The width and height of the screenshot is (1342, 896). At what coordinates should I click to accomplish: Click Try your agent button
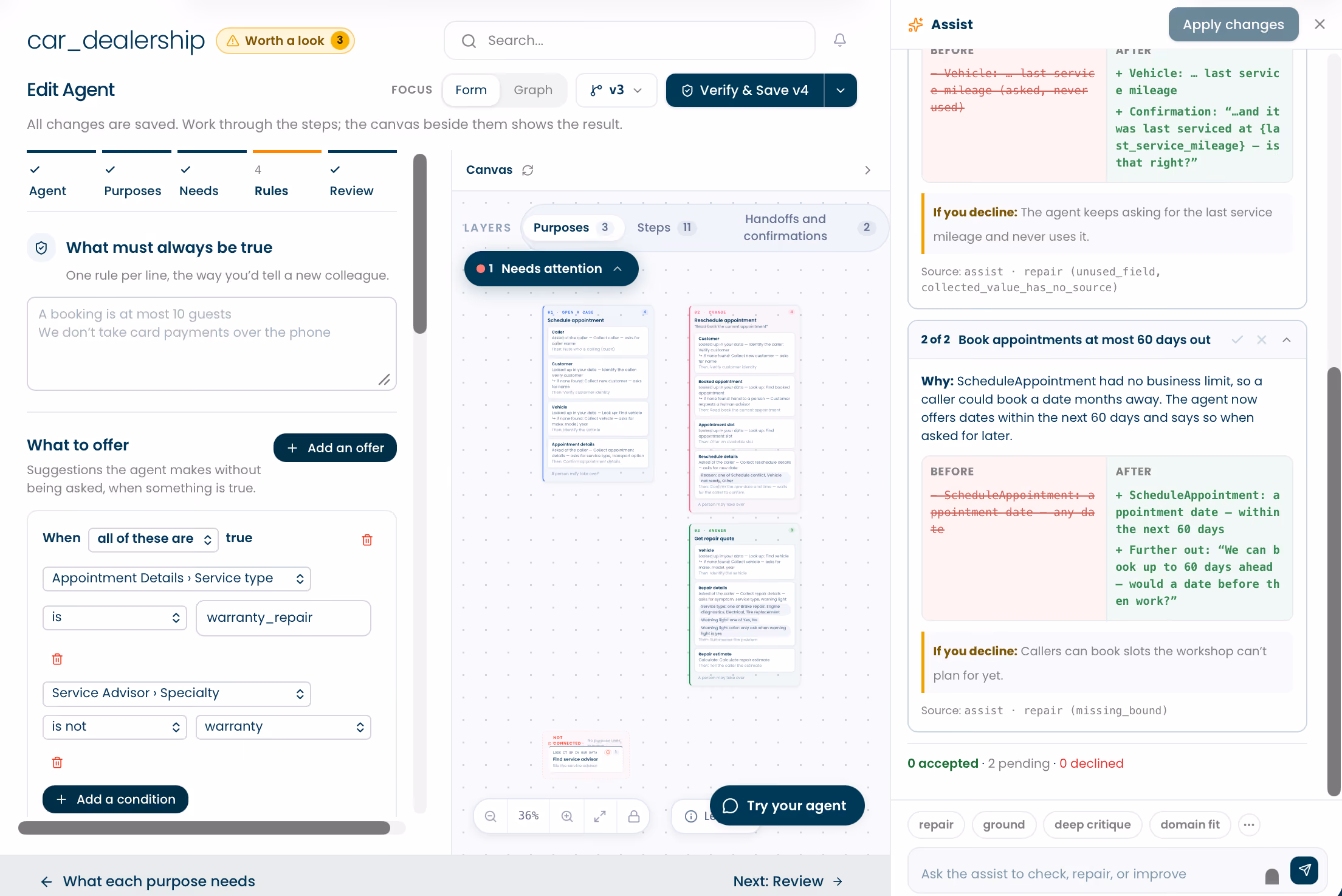point(787,805)
